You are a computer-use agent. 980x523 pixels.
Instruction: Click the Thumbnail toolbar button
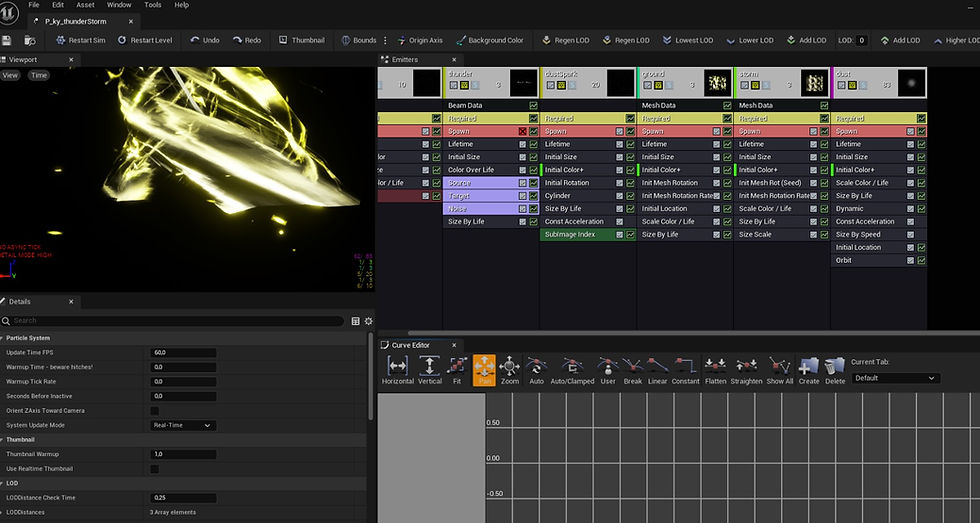click(301, 40)
